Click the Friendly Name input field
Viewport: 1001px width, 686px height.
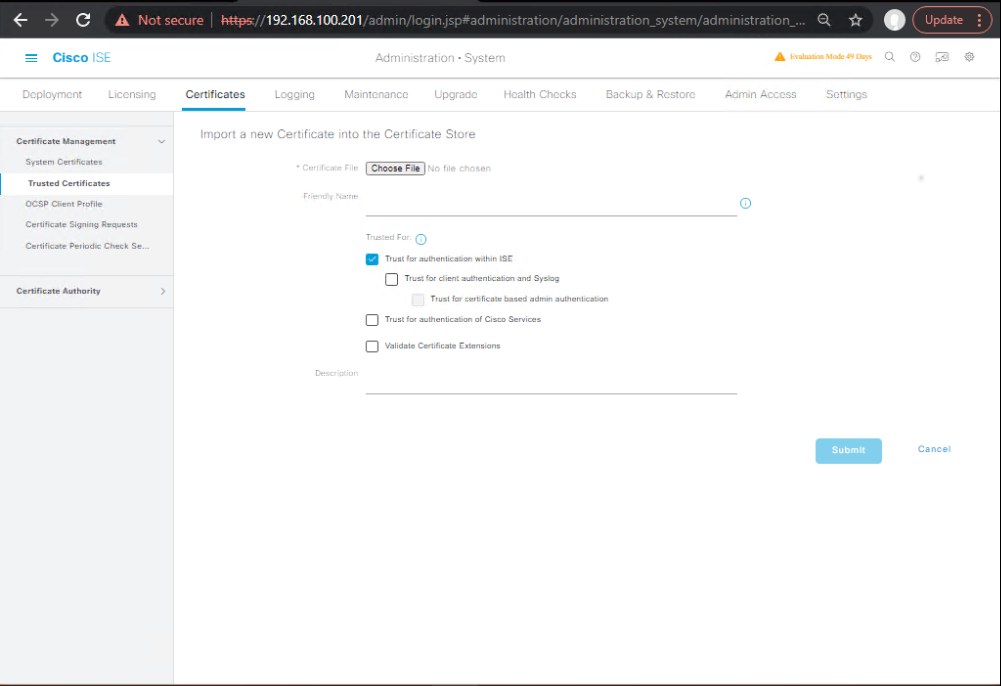(551, 205)
